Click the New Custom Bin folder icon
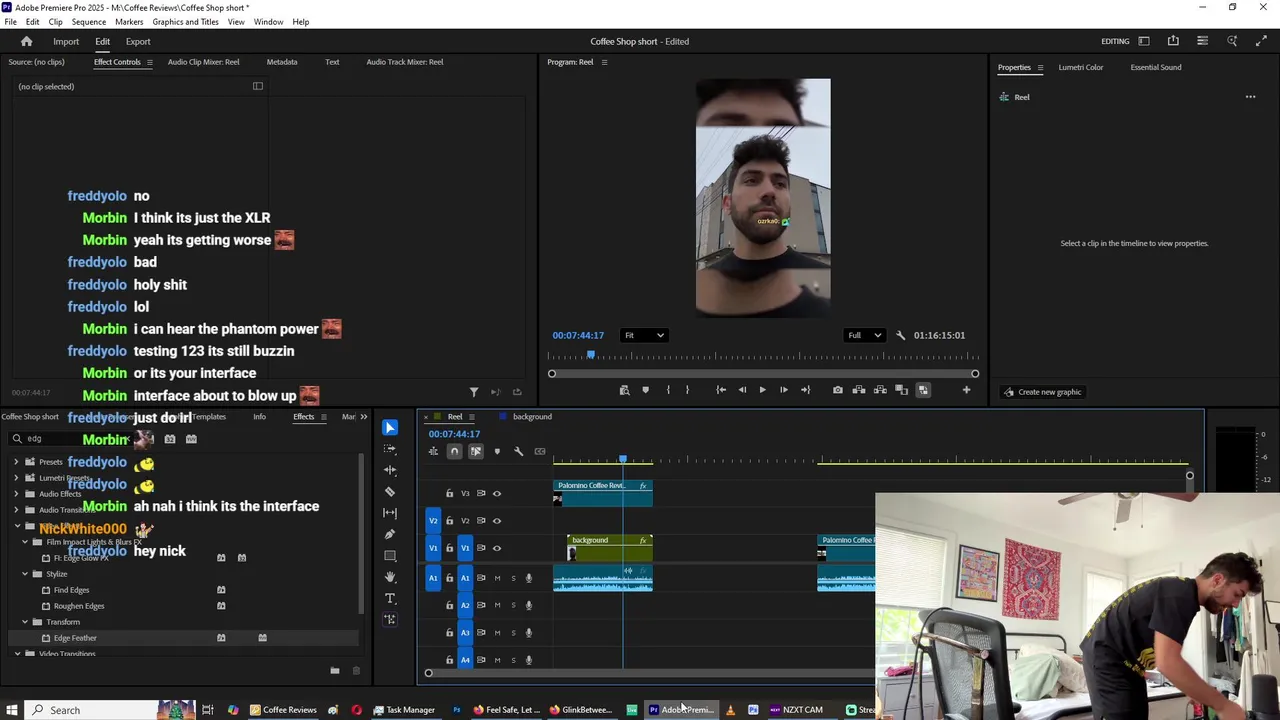The image size is (1280, 720). coord(335,670)
